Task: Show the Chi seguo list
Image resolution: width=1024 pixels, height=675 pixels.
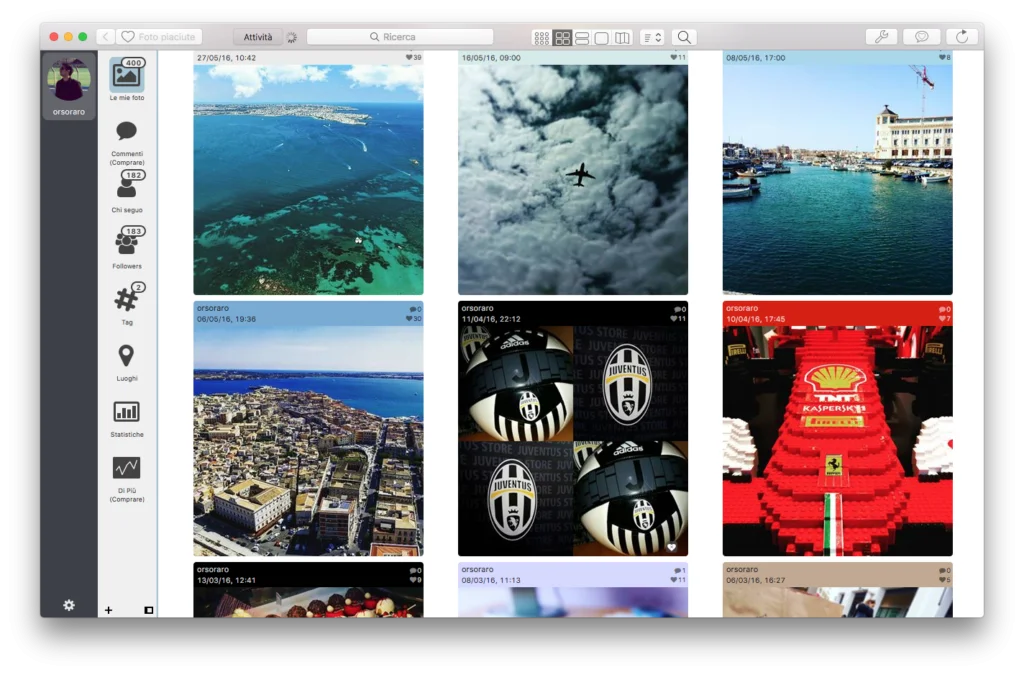Action: 127,192
